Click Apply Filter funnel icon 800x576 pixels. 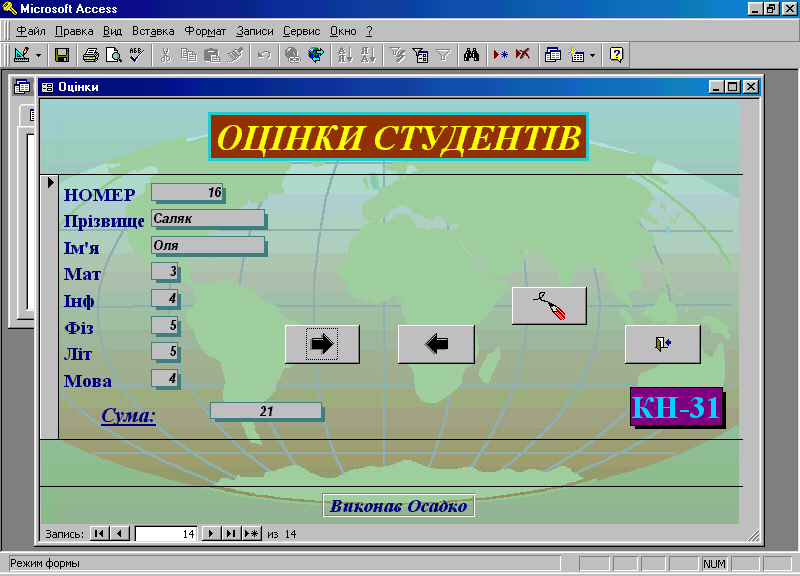(443, 55)
